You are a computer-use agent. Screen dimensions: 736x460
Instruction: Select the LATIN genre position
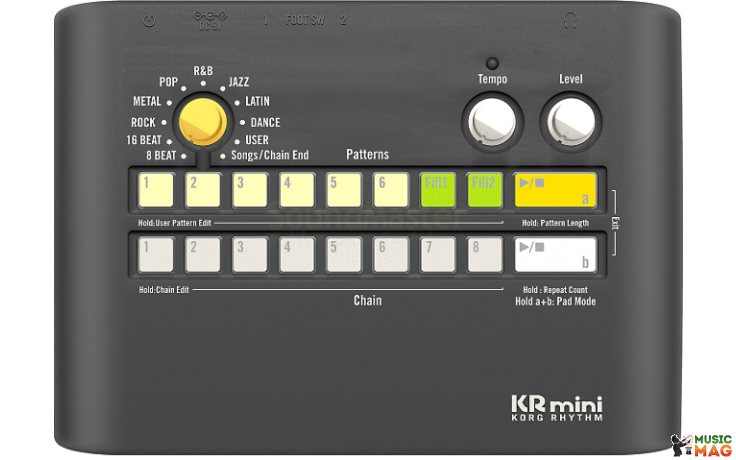click(x=258, y=101)
